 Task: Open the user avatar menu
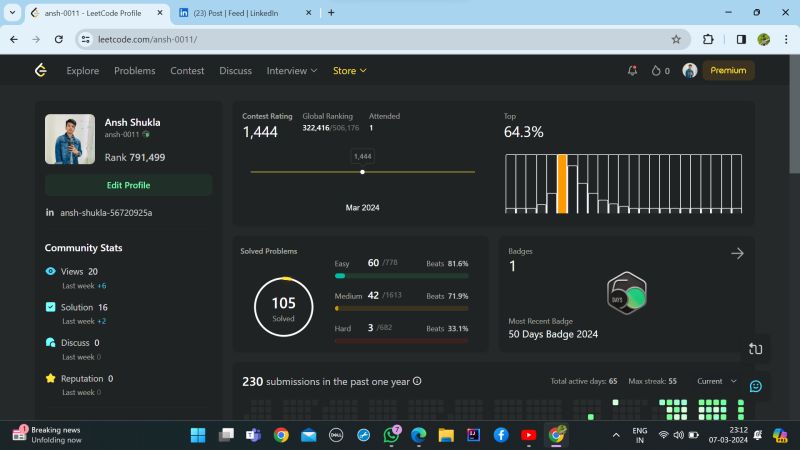tap(690, 70)
